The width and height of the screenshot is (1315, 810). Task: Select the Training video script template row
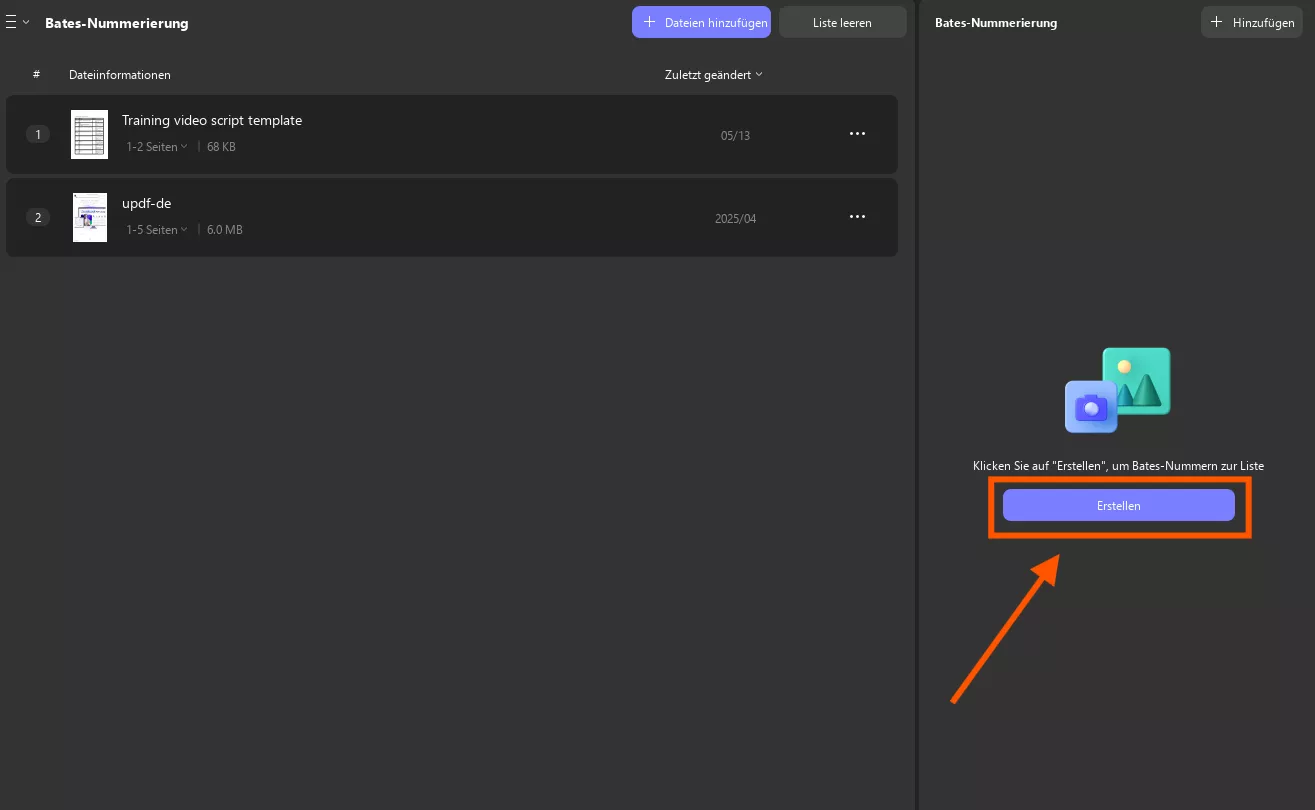(450, 134)
